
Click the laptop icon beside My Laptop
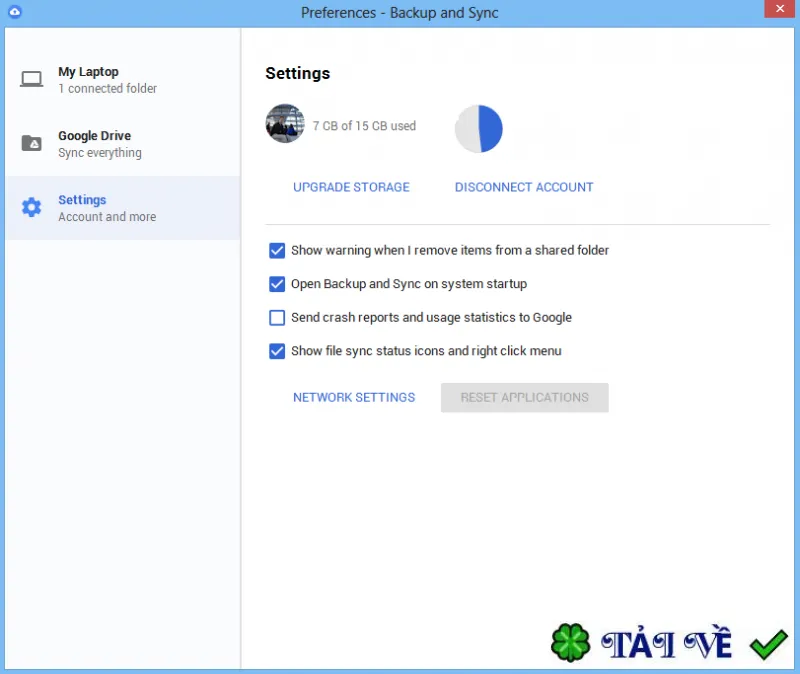pyautogui.click(x=31, y=79)
